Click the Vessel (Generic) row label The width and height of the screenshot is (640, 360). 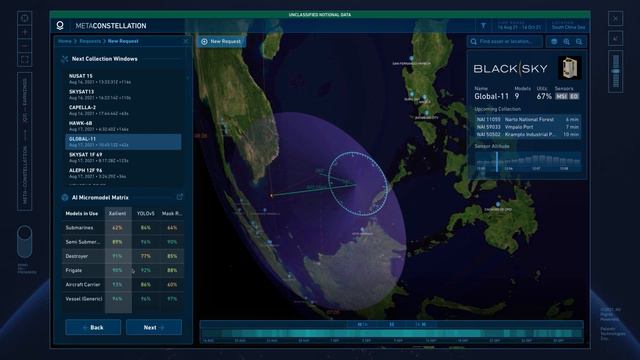[84, 299]
